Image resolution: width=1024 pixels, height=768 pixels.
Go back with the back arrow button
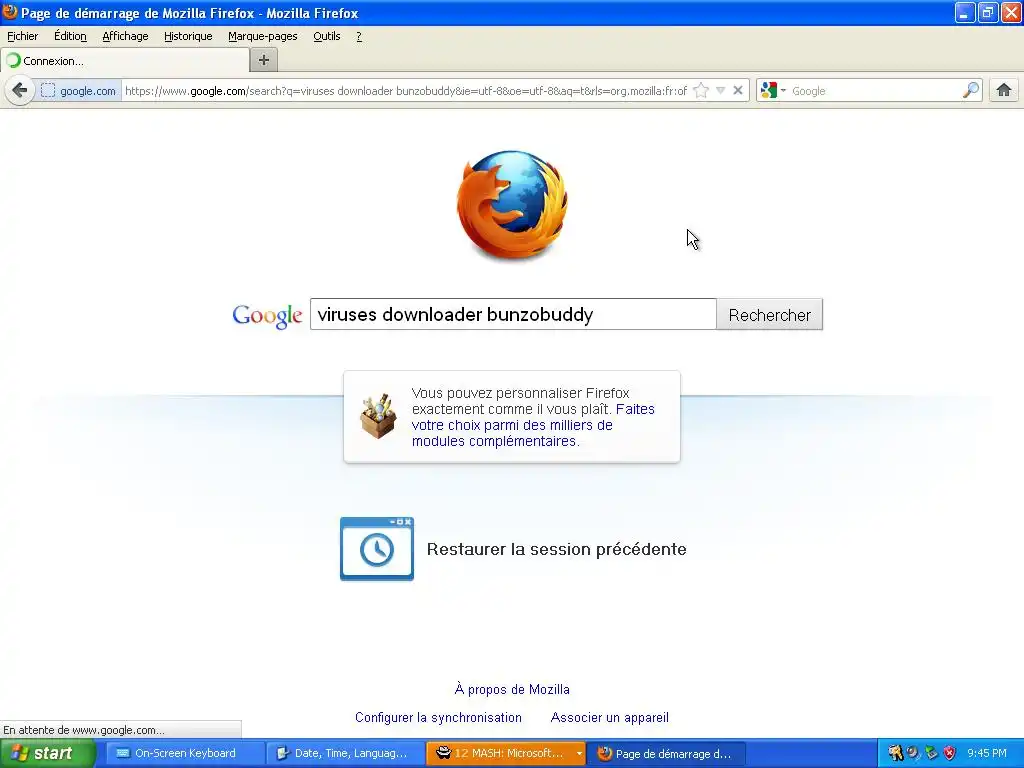[20, 90]
